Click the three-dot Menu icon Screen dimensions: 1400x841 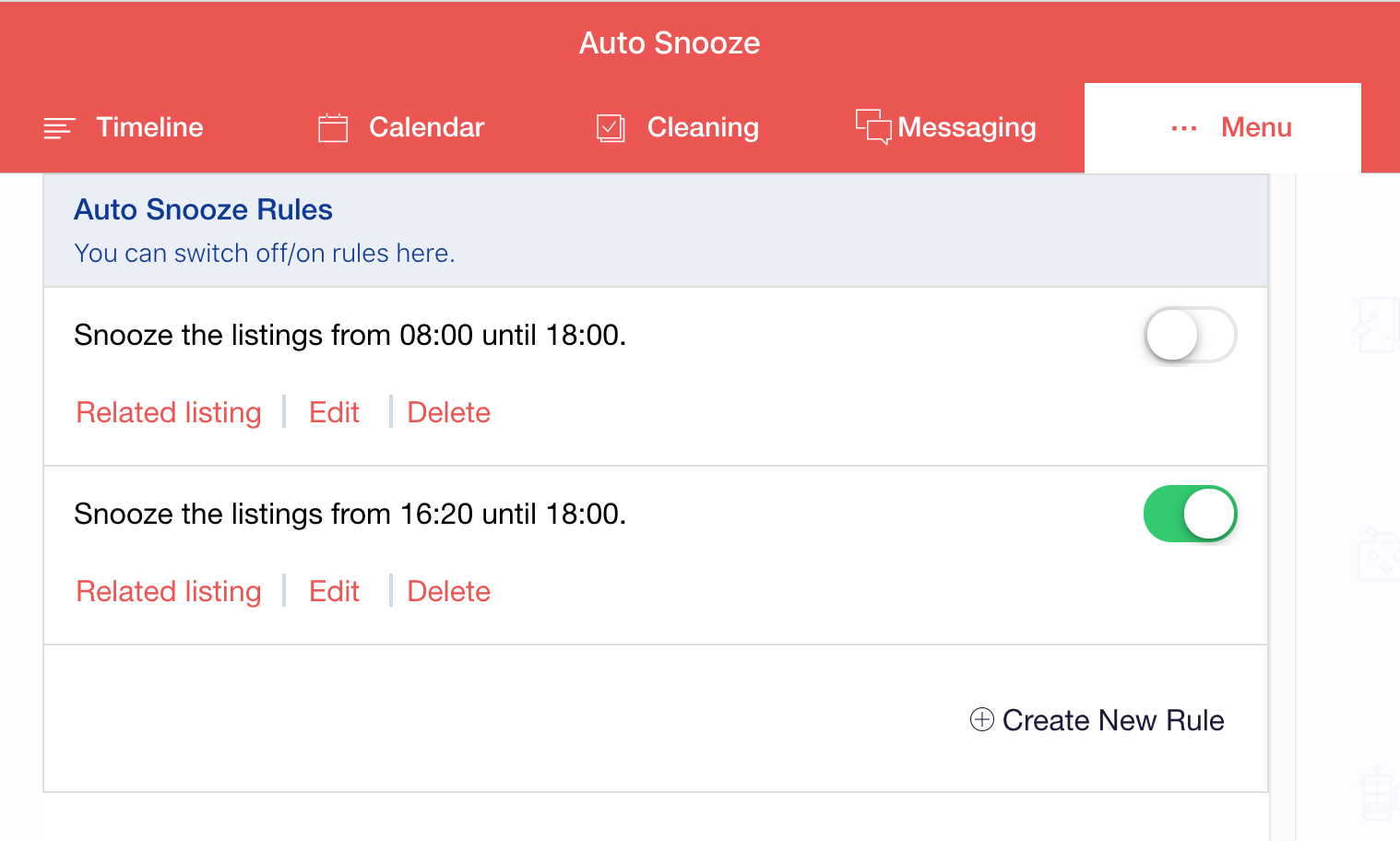pyautogui.click(x=1184, y=128)
